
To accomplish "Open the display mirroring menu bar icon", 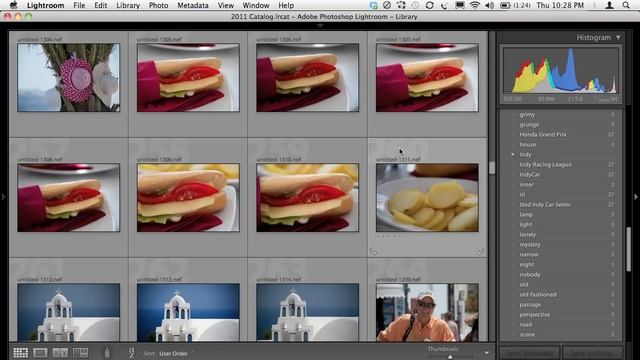I will (460, 5).
